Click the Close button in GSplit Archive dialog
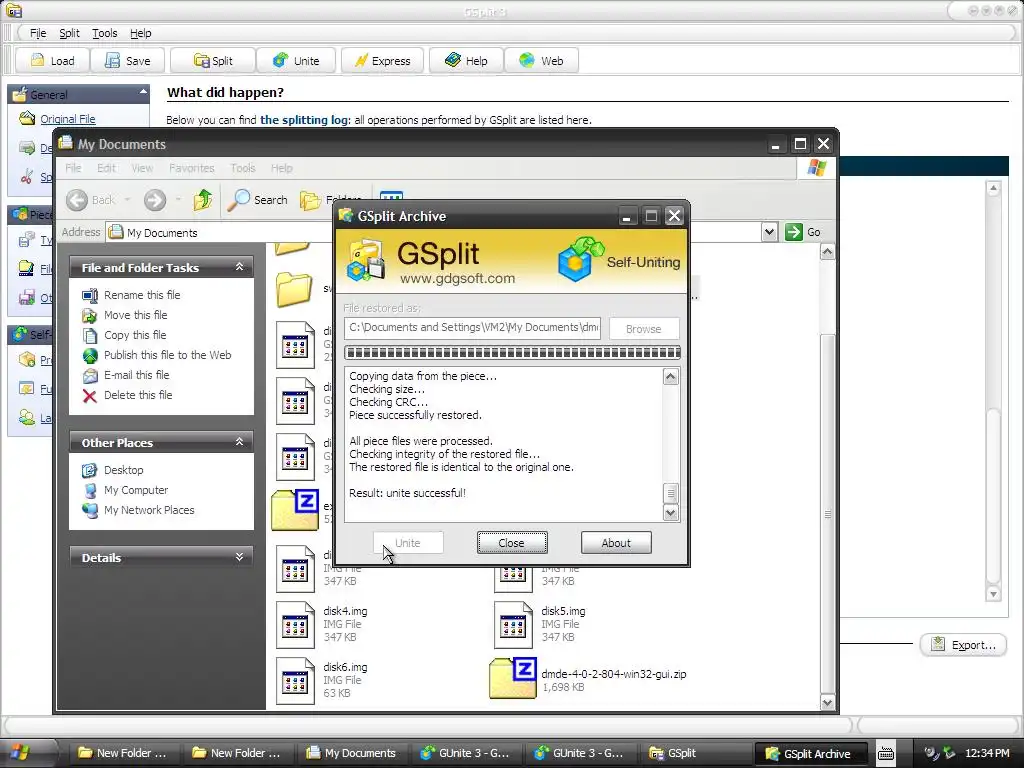 pyautogui.click(x=512, y=543)
